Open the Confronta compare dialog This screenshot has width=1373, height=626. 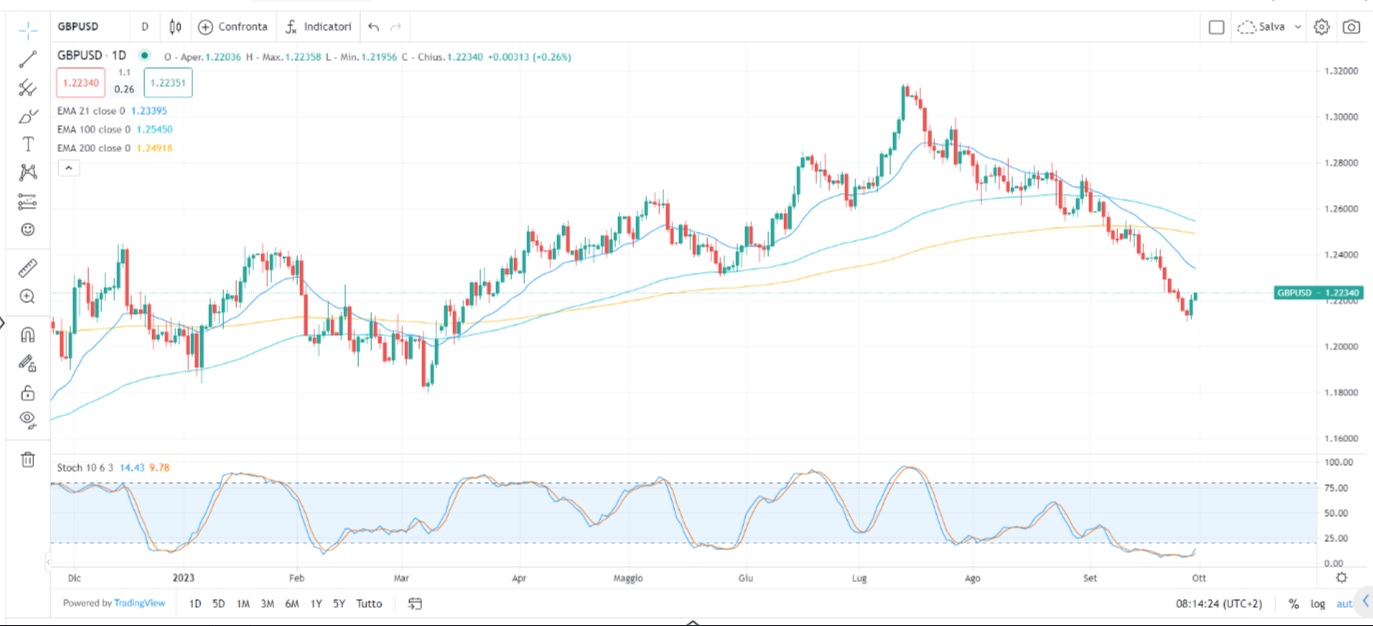[x=233, y=26]
